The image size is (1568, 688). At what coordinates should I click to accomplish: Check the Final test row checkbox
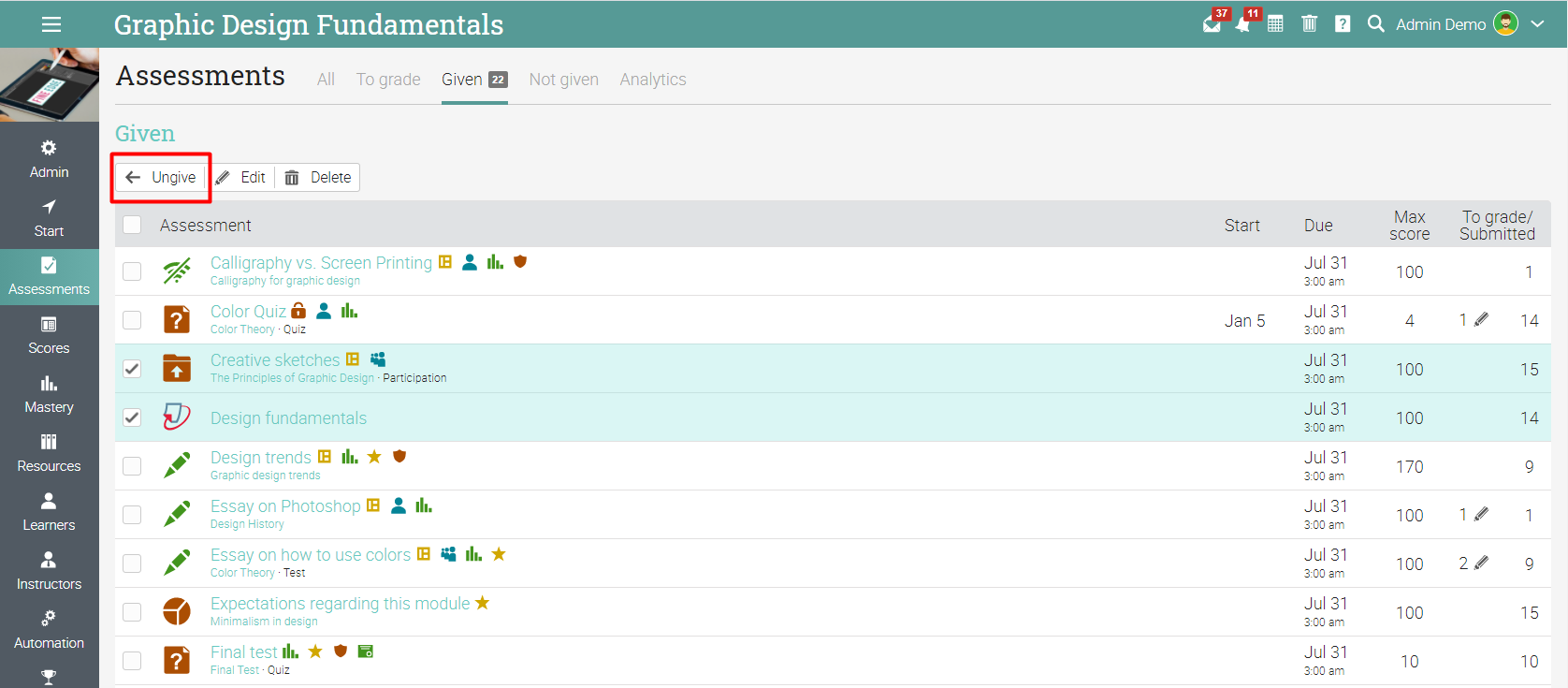tap(132, 661)
